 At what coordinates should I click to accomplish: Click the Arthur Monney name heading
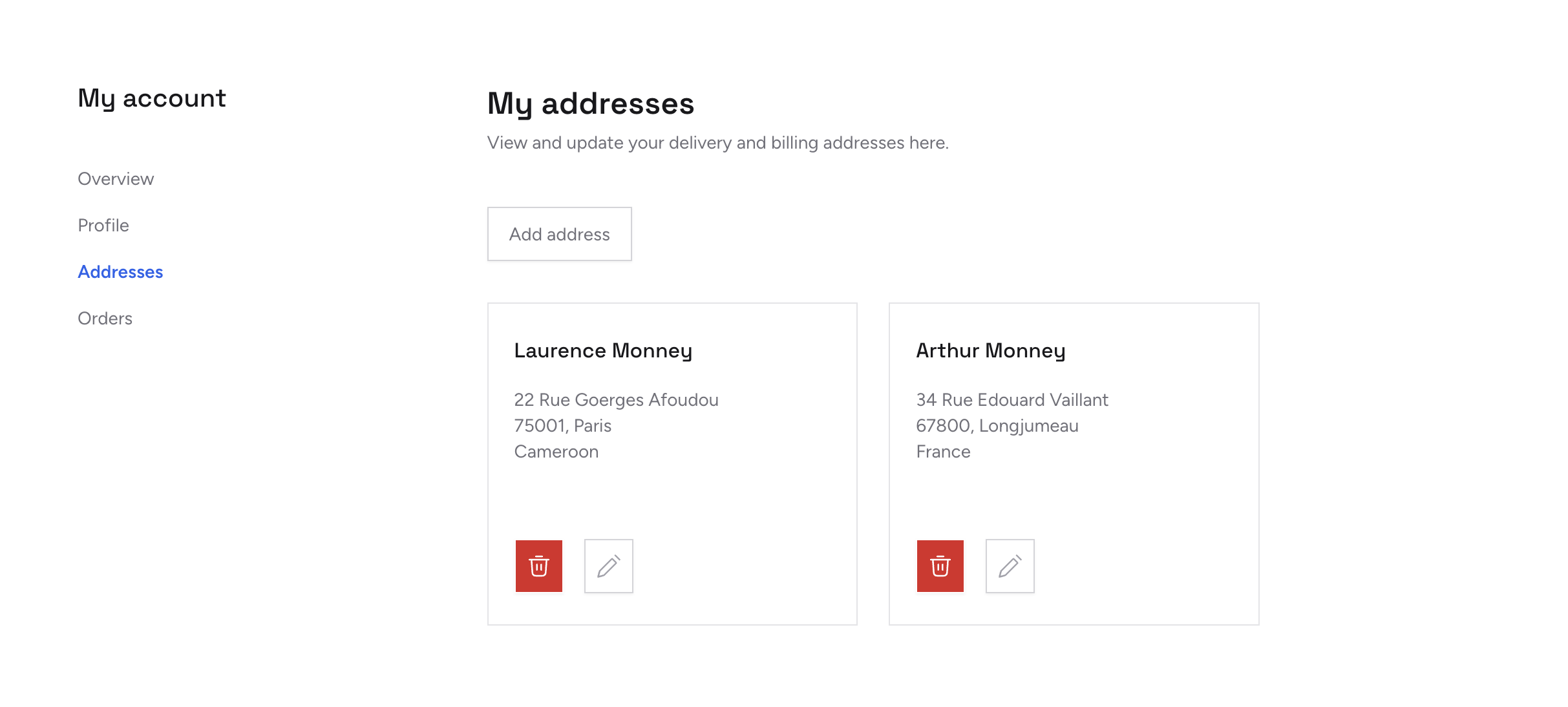click(990, 350)
